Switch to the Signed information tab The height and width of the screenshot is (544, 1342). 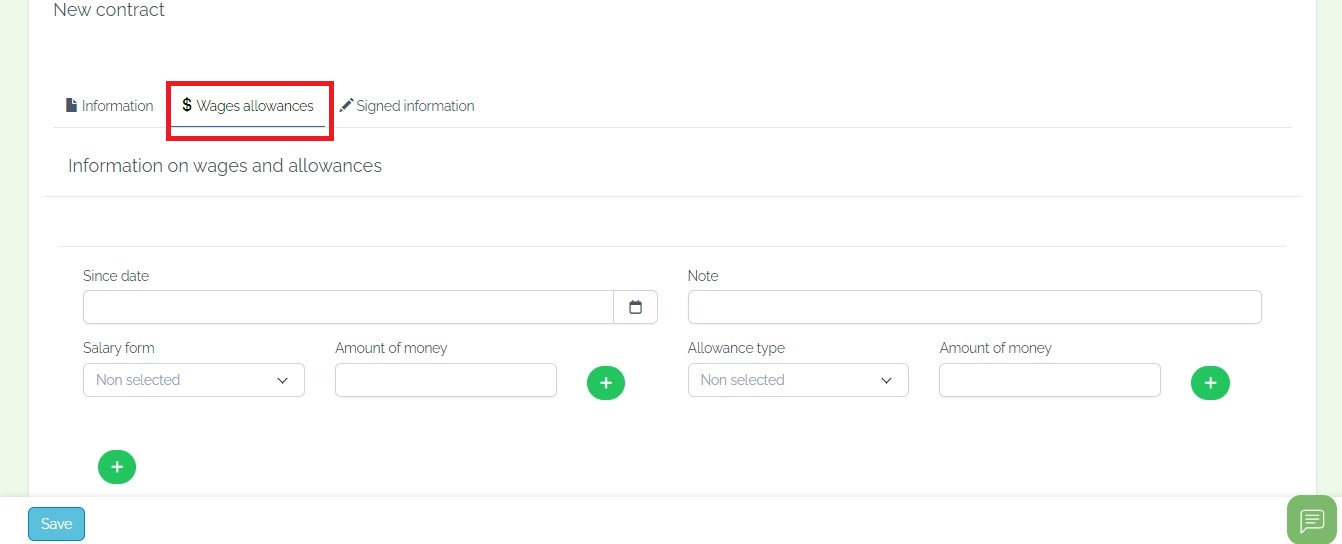tap(406, 105)
